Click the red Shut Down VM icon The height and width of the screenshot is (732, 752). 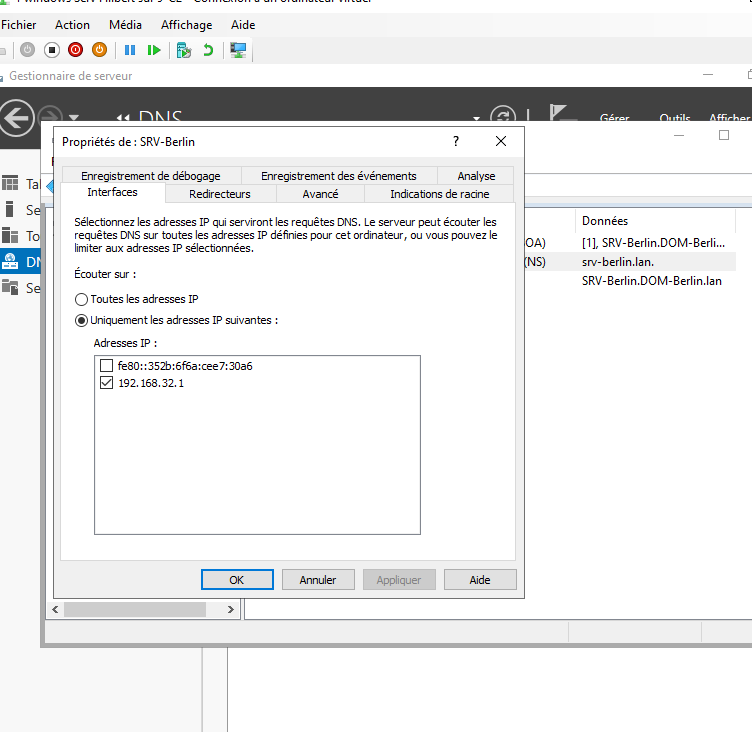[76, 50]
